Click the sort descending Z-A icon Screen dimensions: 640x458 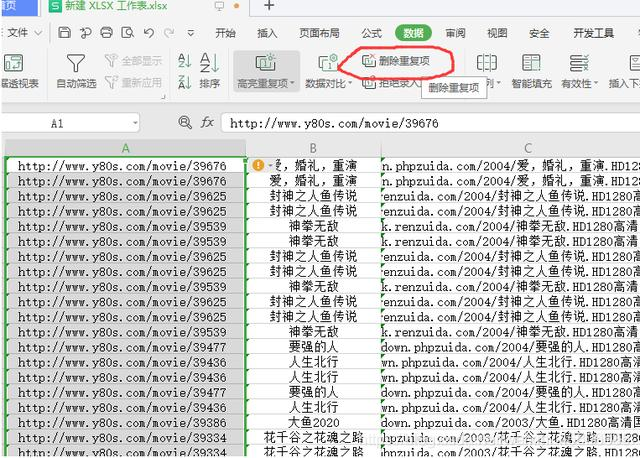pyautogui.click(x=184, y=82)
